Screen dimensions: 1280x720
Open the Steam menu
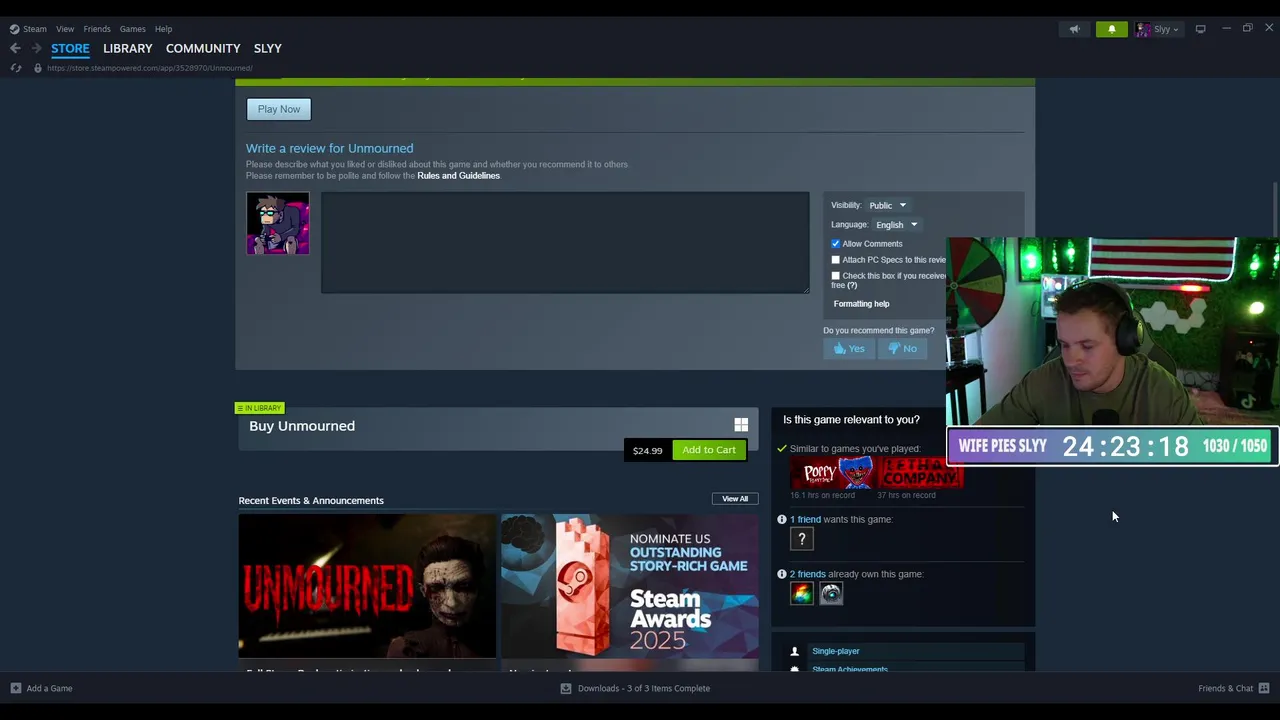pyautogui.click(x=34, y=29)
